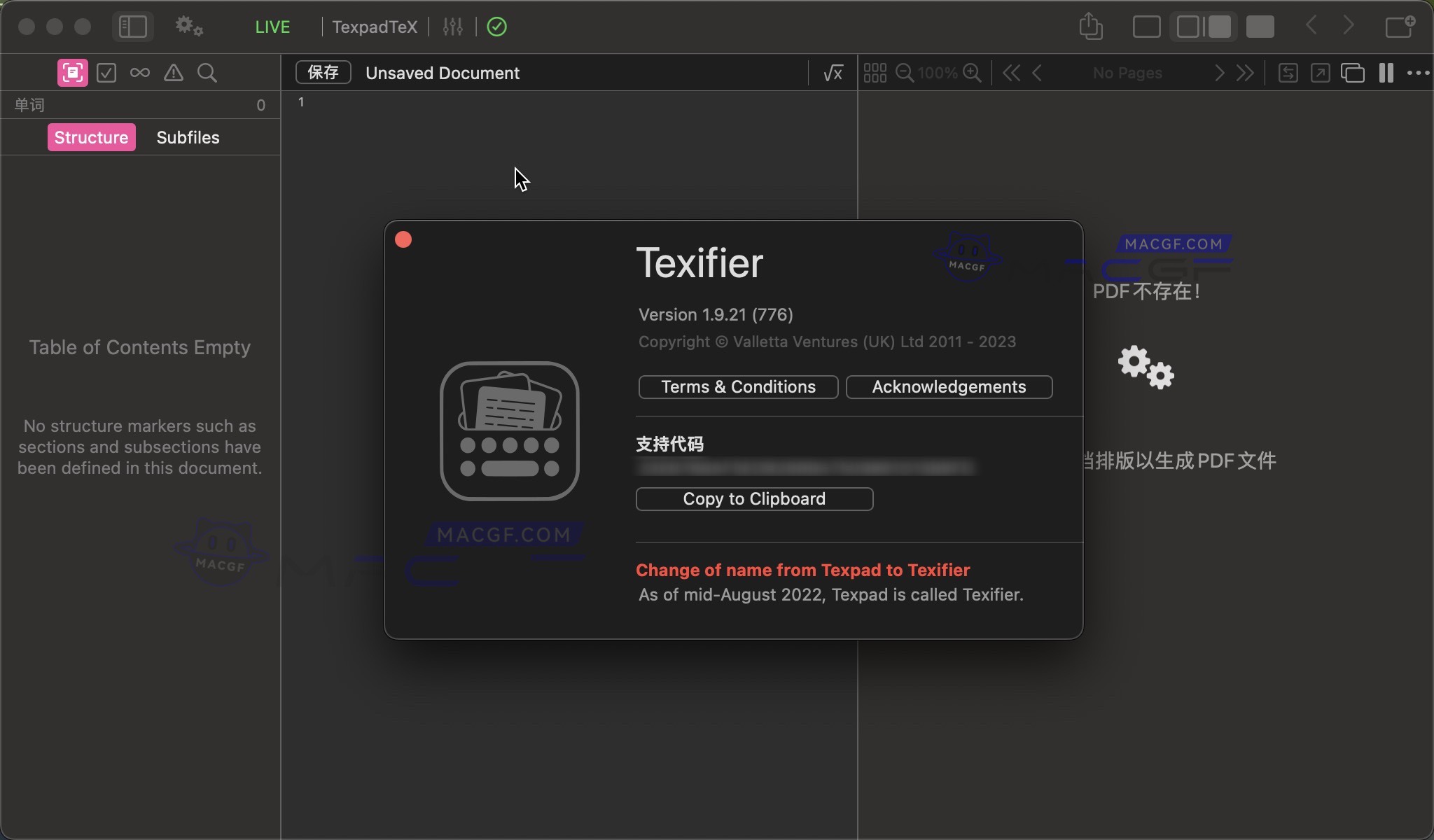Open Terms & Conditions

[737, 387]
